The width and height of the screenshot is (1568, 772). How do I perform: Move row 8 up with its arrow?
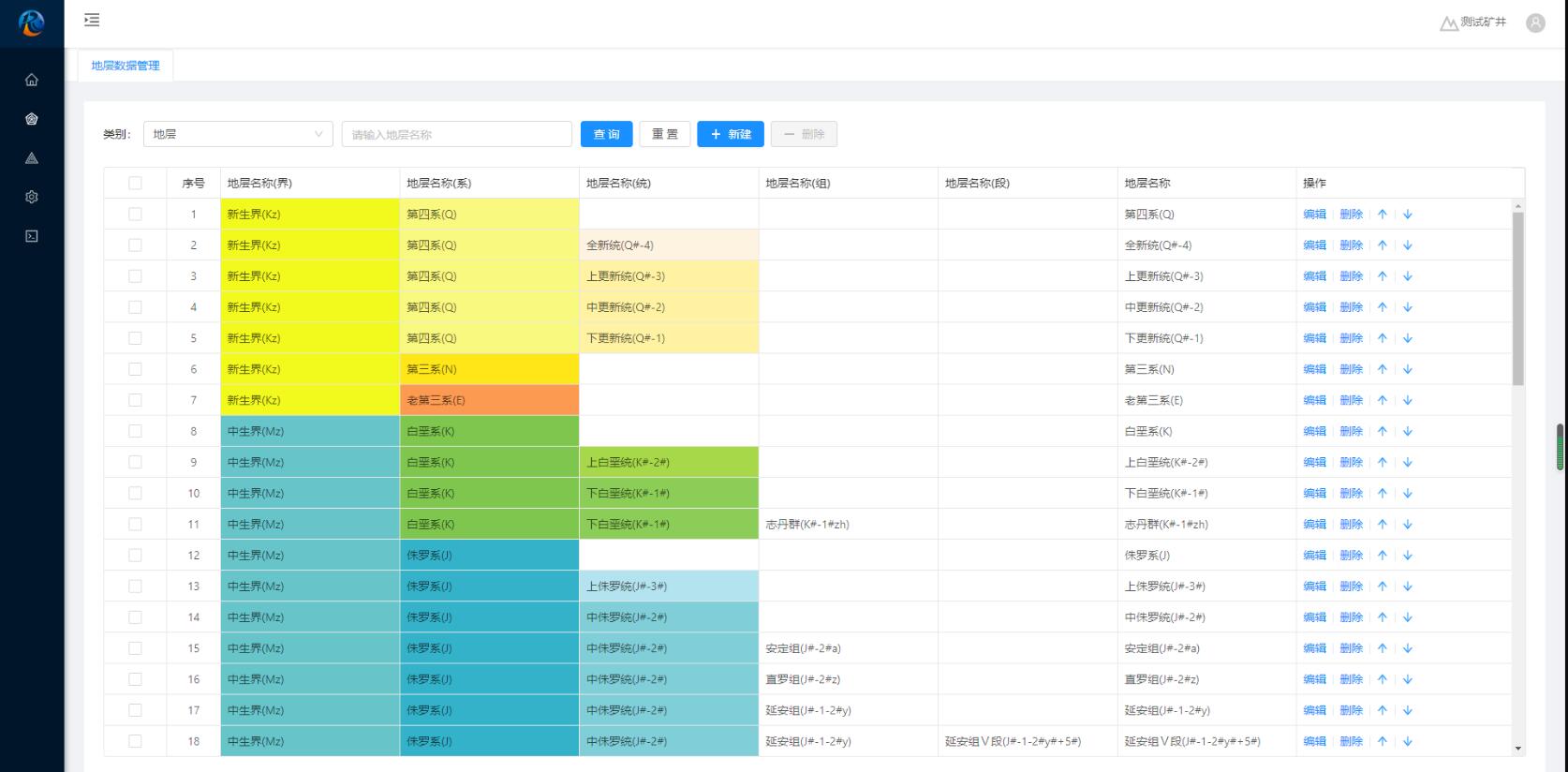pyautogui.click(x=1382, y=432)
